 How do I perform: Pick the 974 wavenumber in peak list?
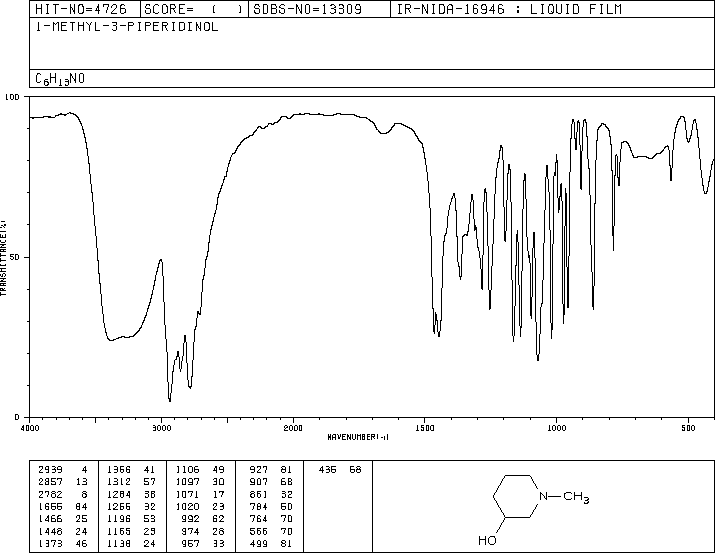191,532
